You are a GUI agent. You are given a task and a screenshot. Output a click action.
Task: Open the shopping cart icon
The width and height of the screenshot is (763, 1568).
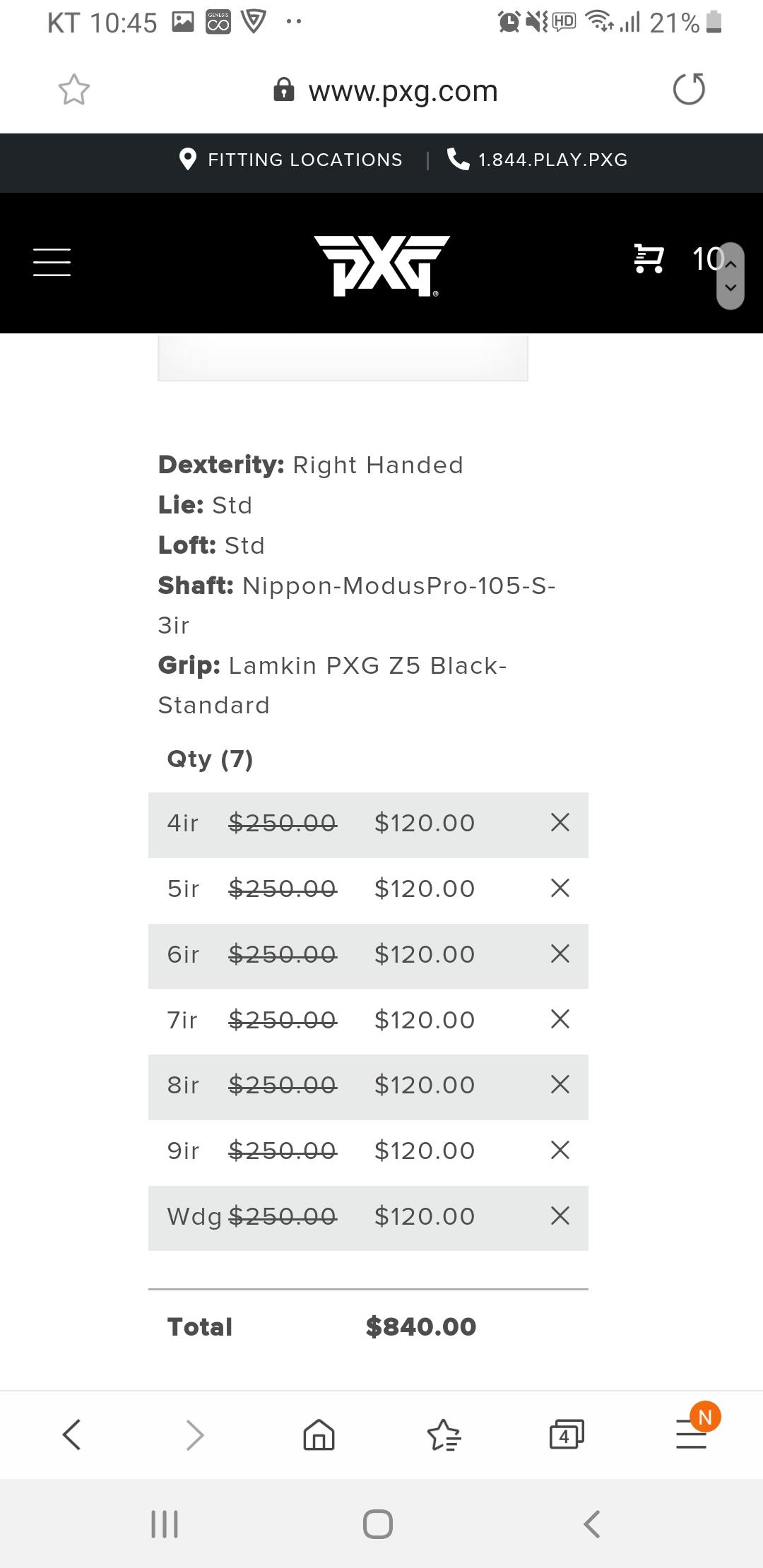[x=649, y=259]
